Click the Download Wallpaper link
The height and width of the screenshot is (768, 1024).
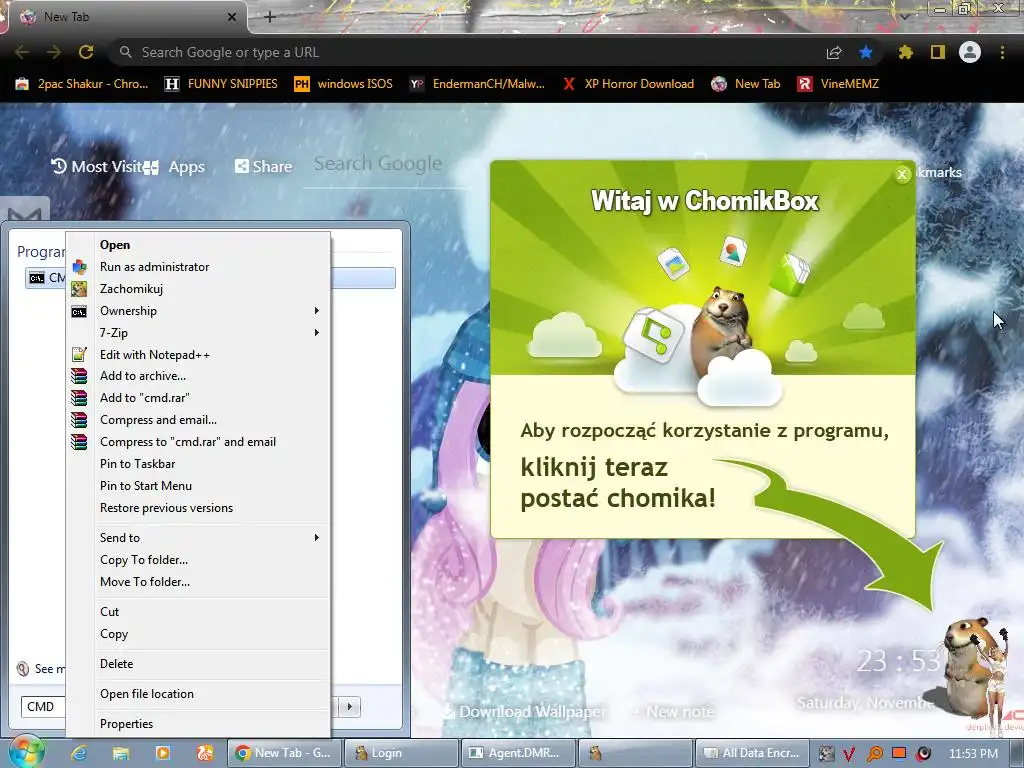tap(525, 712)
